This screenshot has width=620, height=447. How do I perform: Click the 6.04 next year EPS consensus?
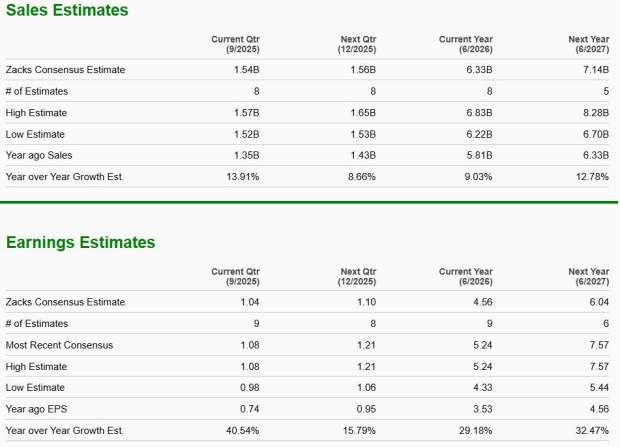pyautogui.click(x=599, y=302)
